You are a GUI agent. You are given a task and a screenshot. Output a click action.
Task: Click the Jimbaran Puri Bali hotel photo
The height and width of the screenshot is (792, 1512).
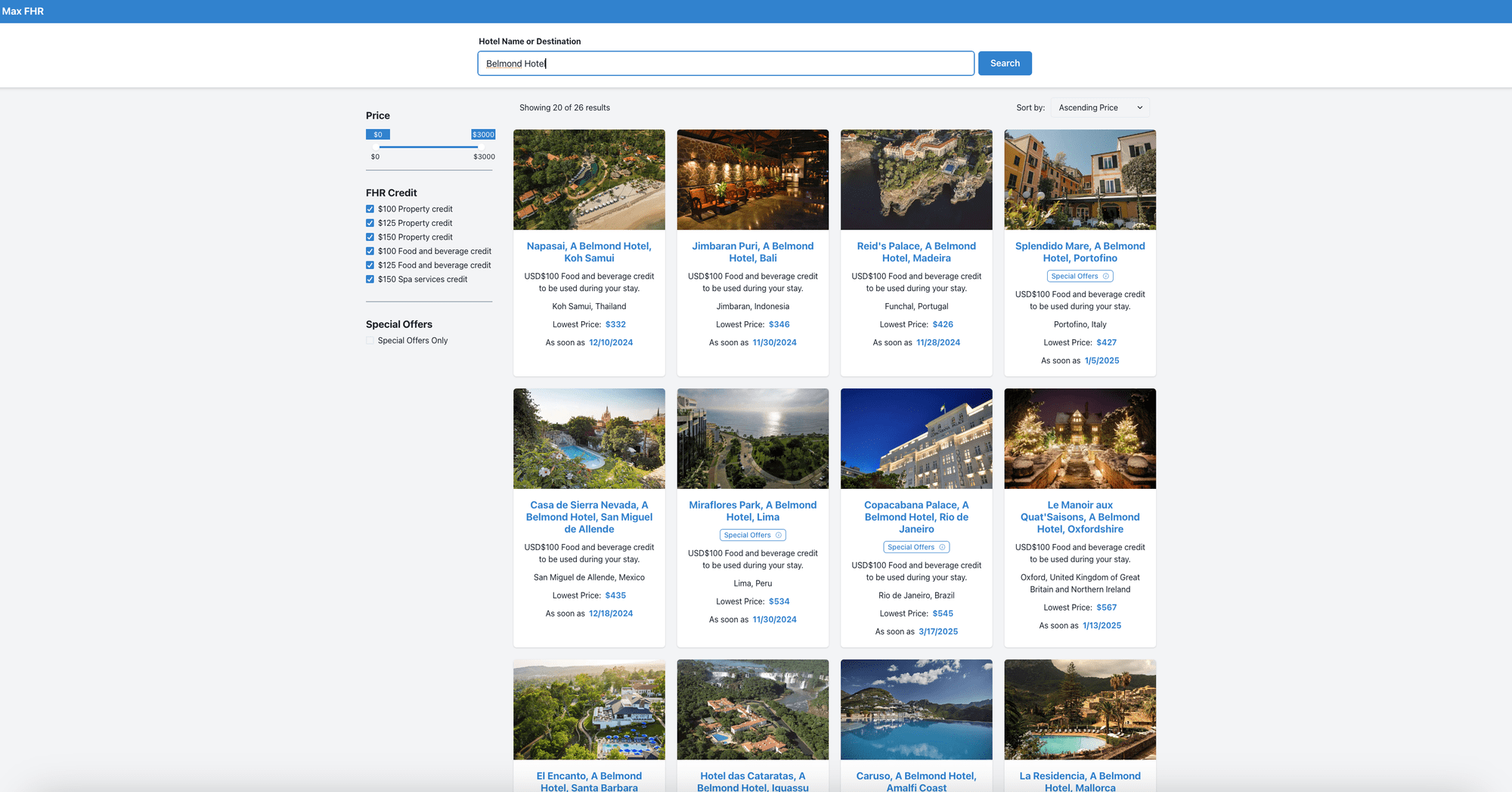tap(753, 180)
